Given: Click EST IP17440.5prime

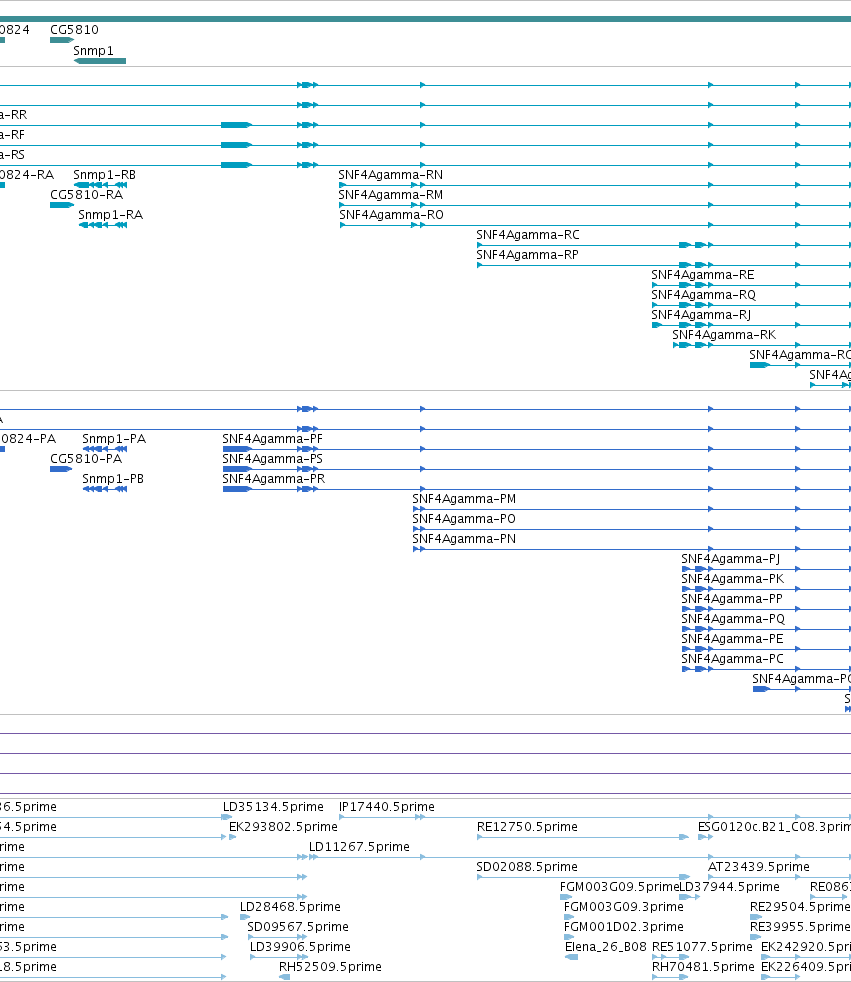Looking at the screenshot, I should [386, 807].
